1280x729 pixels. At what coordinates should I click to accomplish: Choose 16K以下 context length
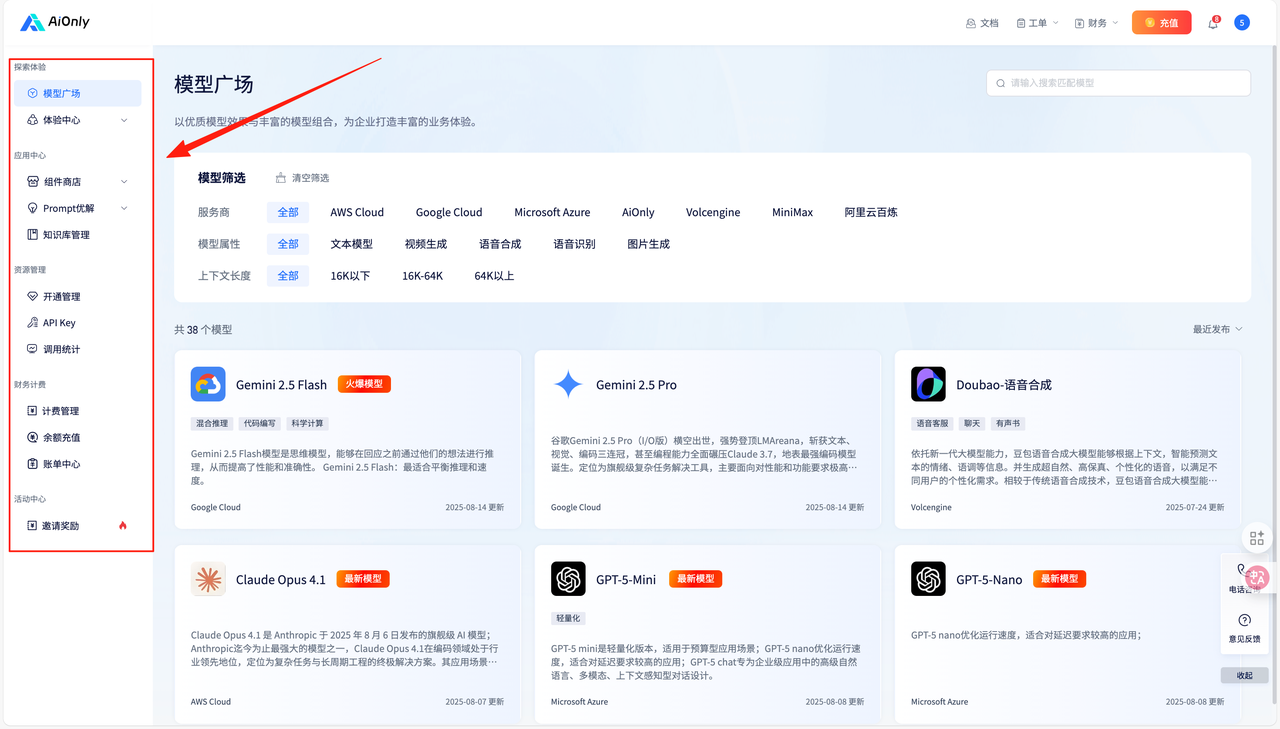pos(350,276)
